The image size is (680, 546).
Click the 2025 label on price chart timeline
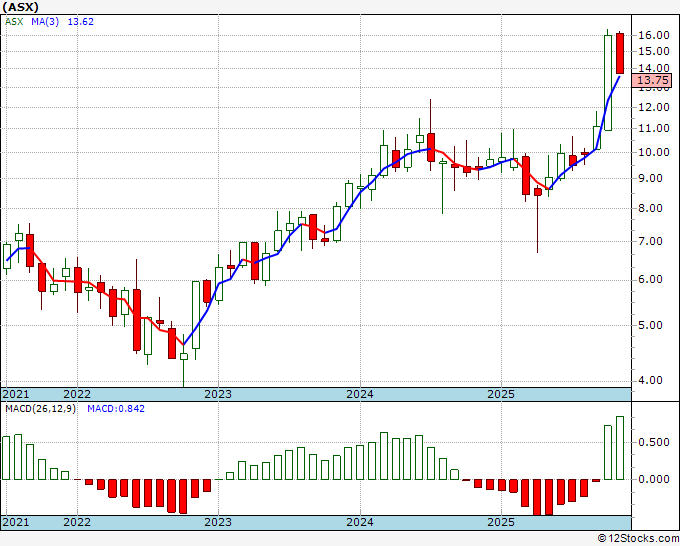(501, 394)
